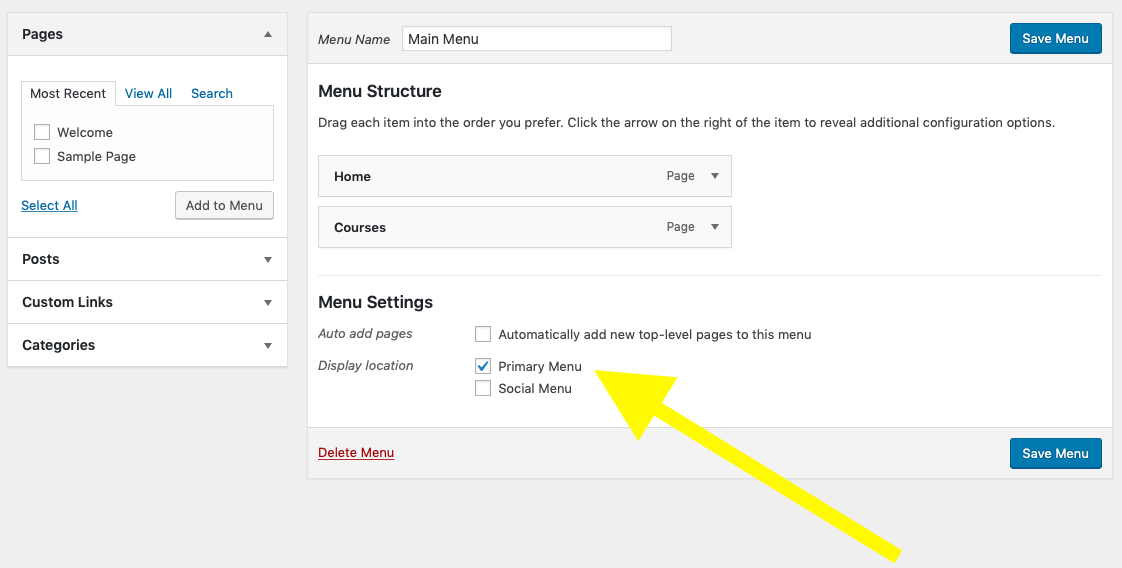Open Home menu item options arrow
The width and height of the screenshot is (1122, 568).
(x=714, y=176)
